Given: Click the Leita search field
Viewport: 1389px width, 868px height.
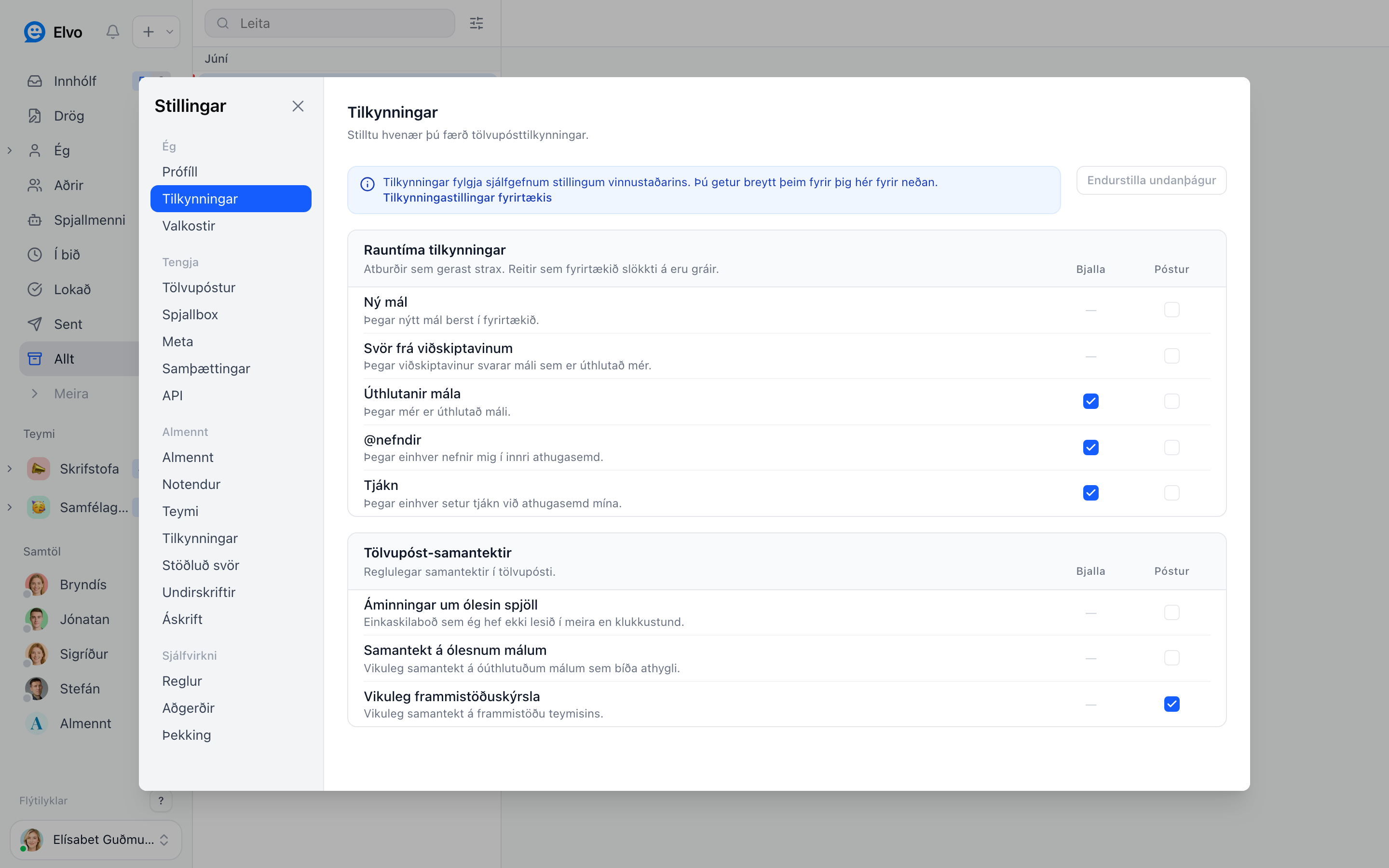Looking at the screenshot, I should (329, 23).
